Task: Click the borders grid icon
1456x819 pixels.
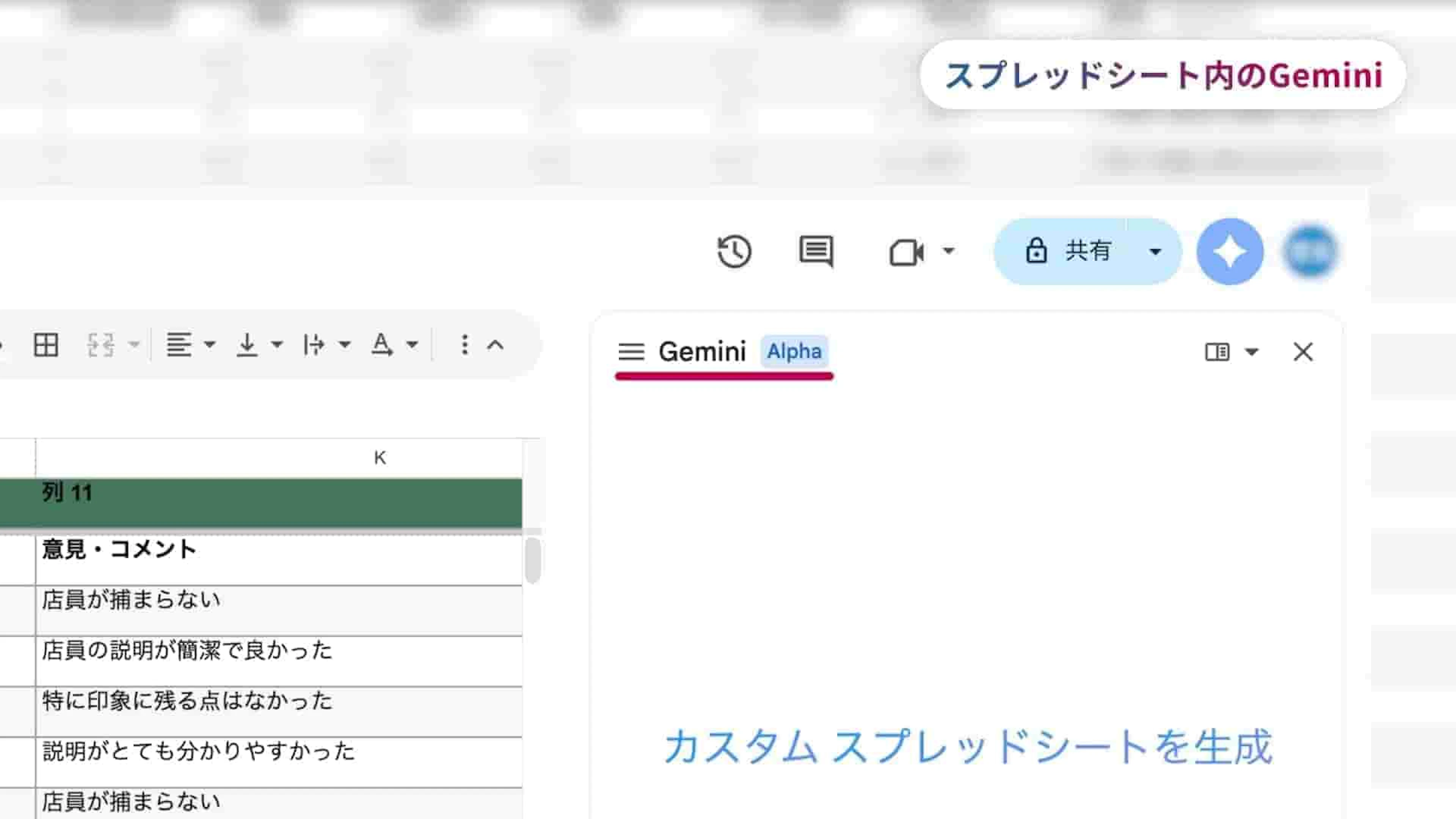Action: [x=46, y=344]
